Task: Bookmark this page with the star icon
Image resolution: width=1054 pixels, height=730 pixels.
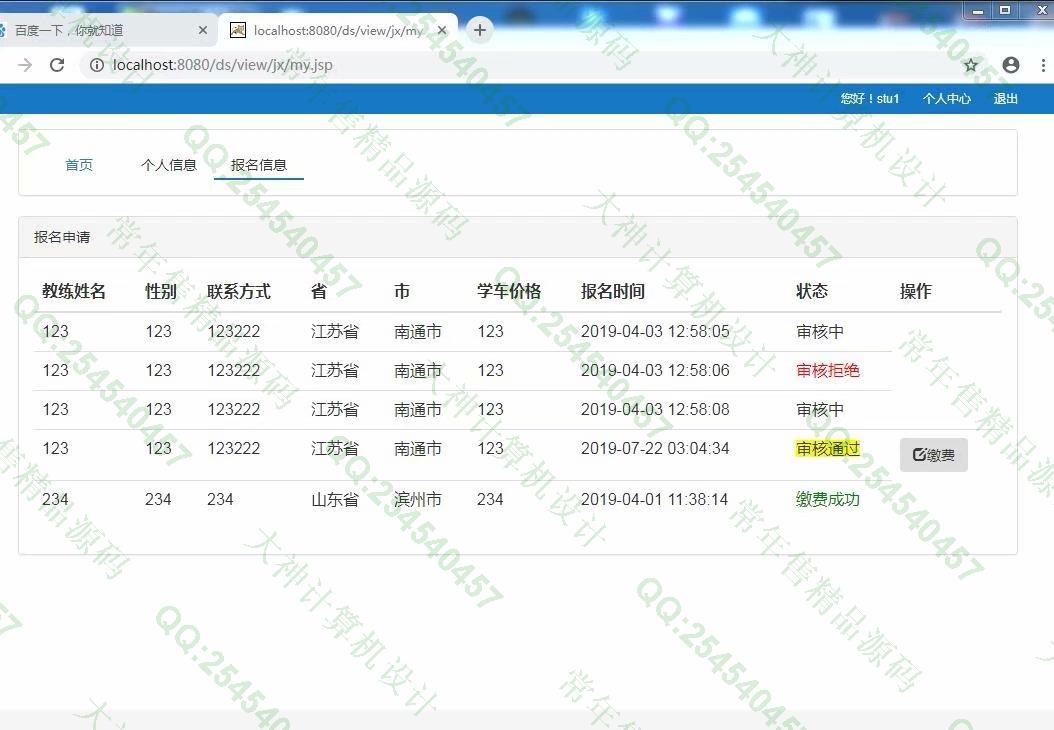Action: pyautogui.click(x=971, y=65)
